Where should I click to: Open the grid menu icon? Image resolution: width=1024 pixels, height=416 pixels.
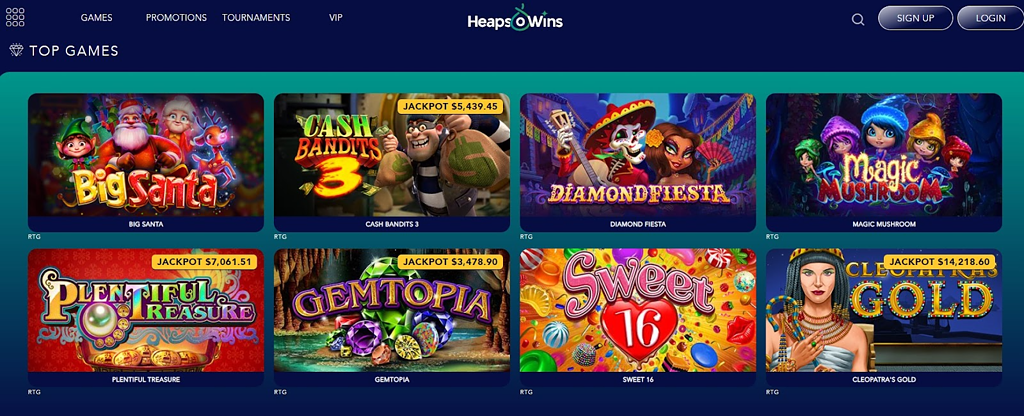tap(15, 18)
